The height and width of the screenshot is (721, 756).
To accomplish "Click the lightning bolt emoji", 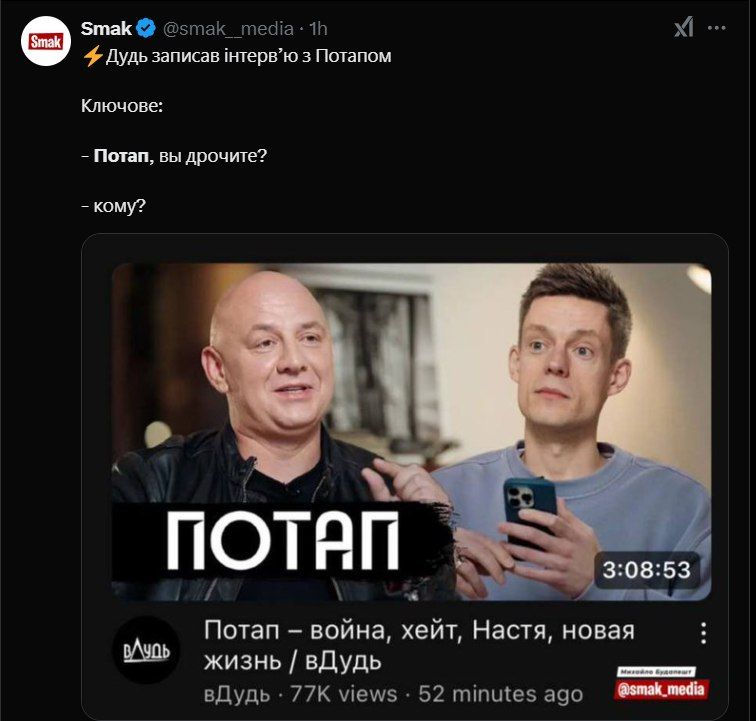I will coord(93,56).
